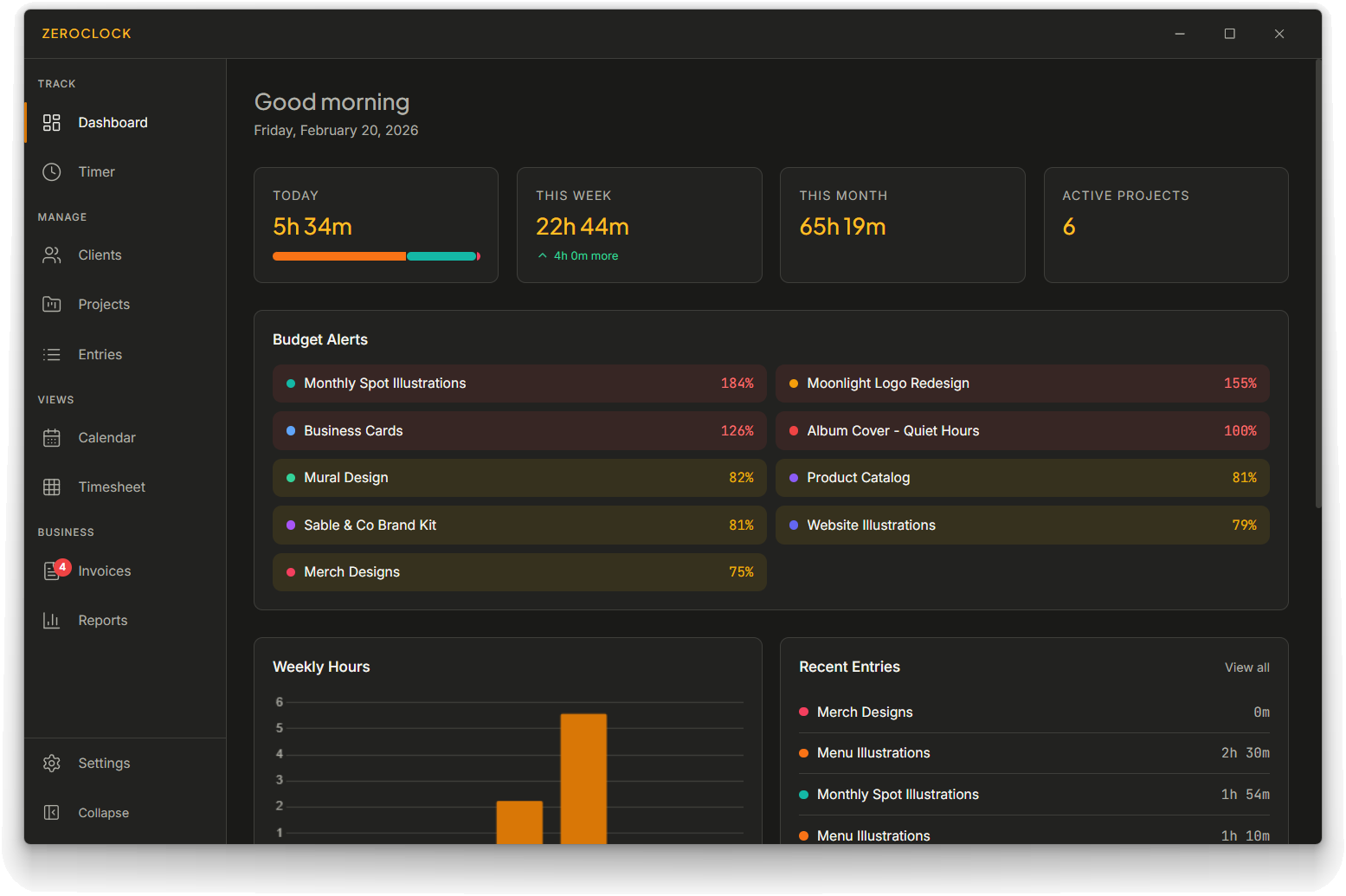
Task: Open the Invoices icon with the 4 badge
Action: pyautogui.click(x=51, y=570)
